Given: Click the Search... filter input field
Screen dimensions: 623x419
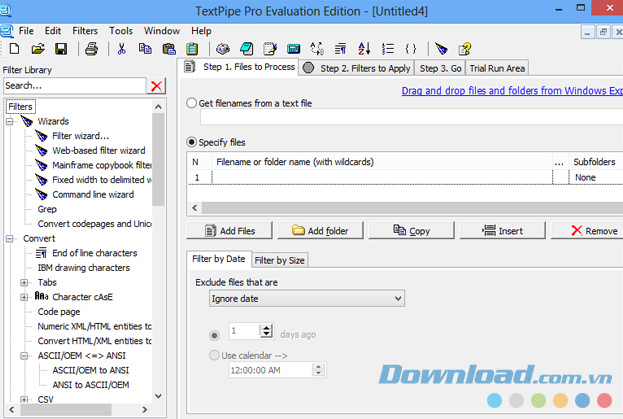Looking at the screenshot, I should tap(75, 86).
